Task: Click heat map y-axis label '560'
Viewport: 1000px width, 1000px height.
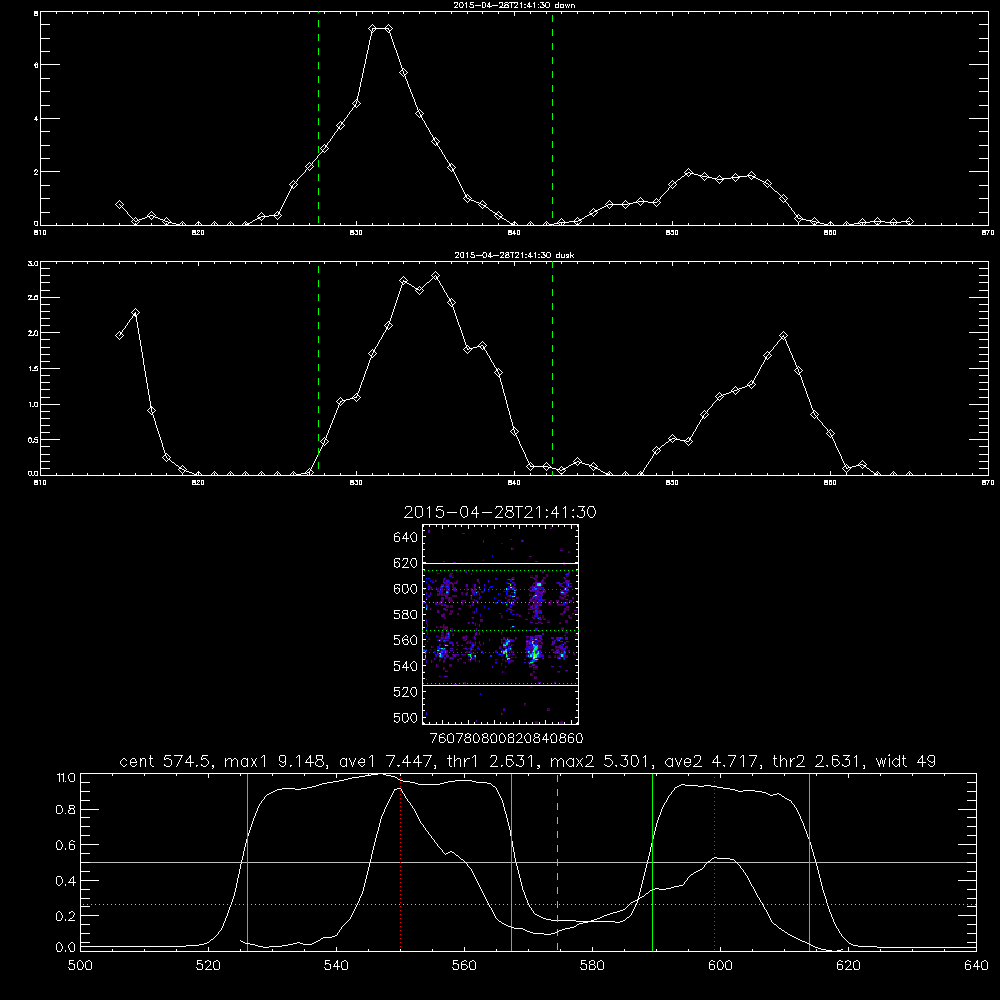Action: (406, 640)
